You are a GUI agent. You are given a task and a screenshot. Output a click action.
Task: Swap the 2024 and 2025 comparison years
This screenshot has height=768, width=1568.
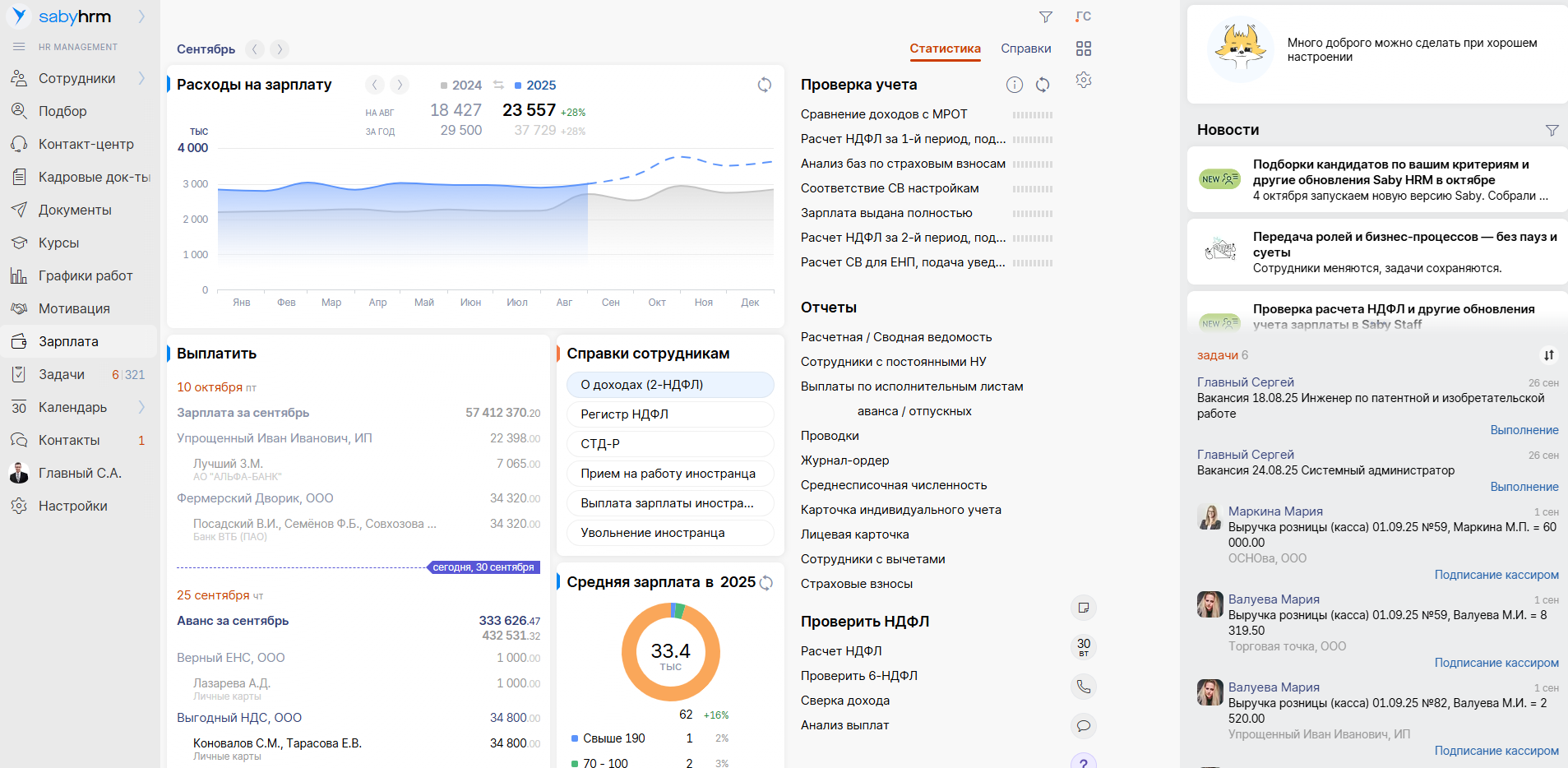[x=498, y=85]
